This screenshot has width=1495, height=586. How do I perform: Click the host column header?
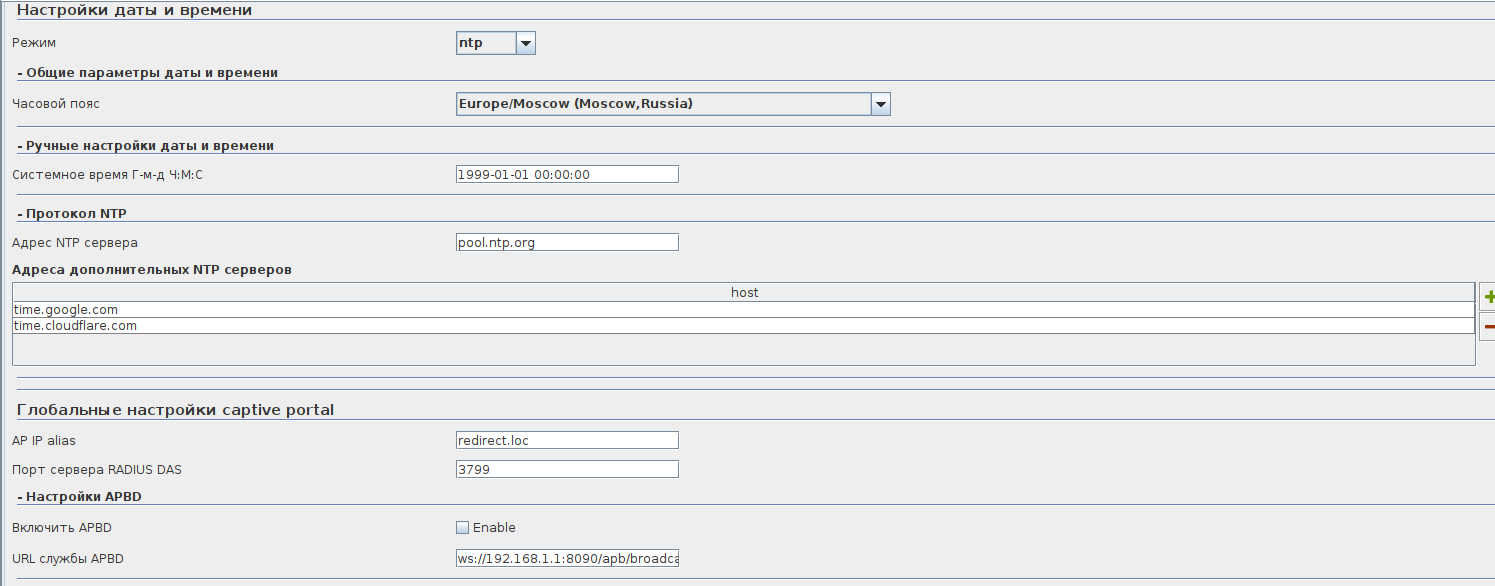743,292
